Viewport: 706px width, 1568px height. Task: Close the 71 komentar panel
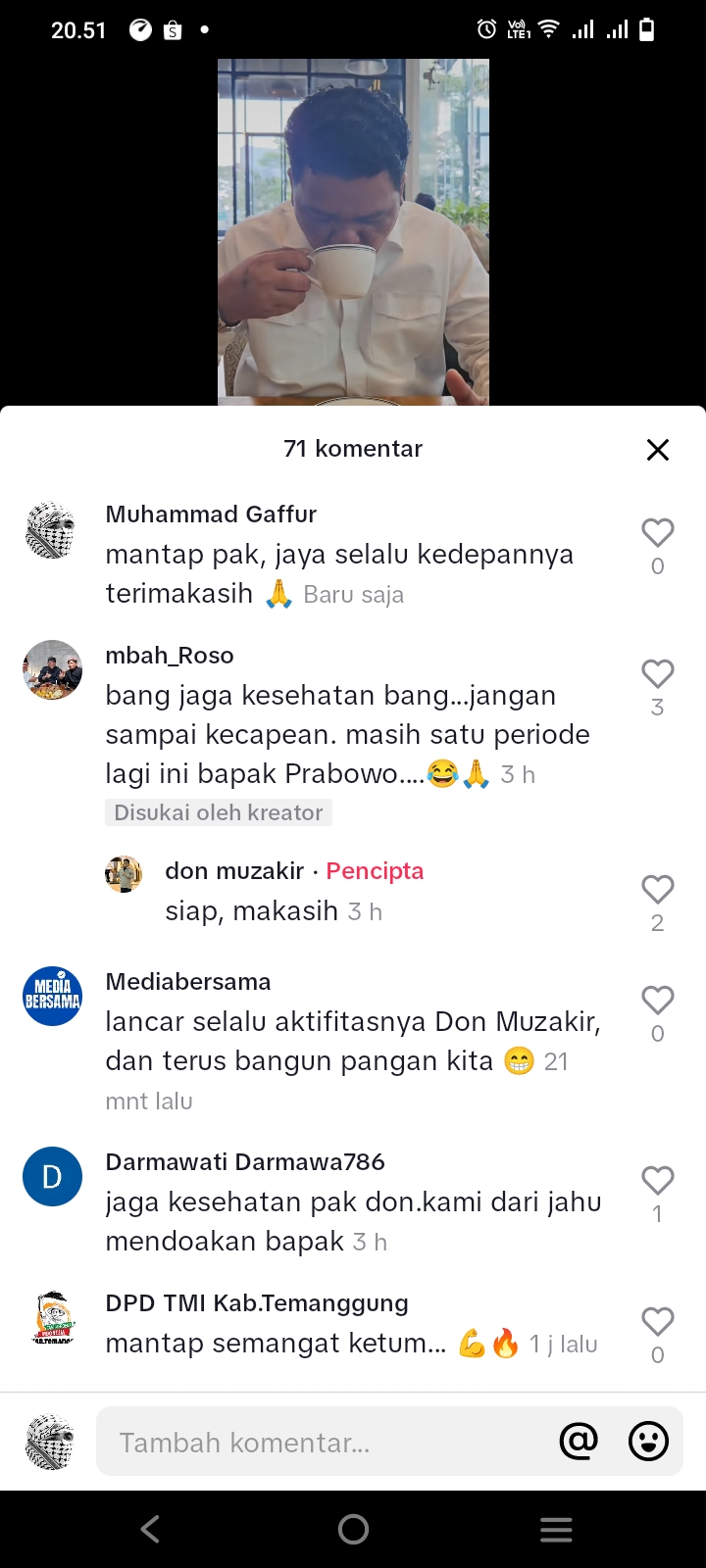[x=658, y=449]
